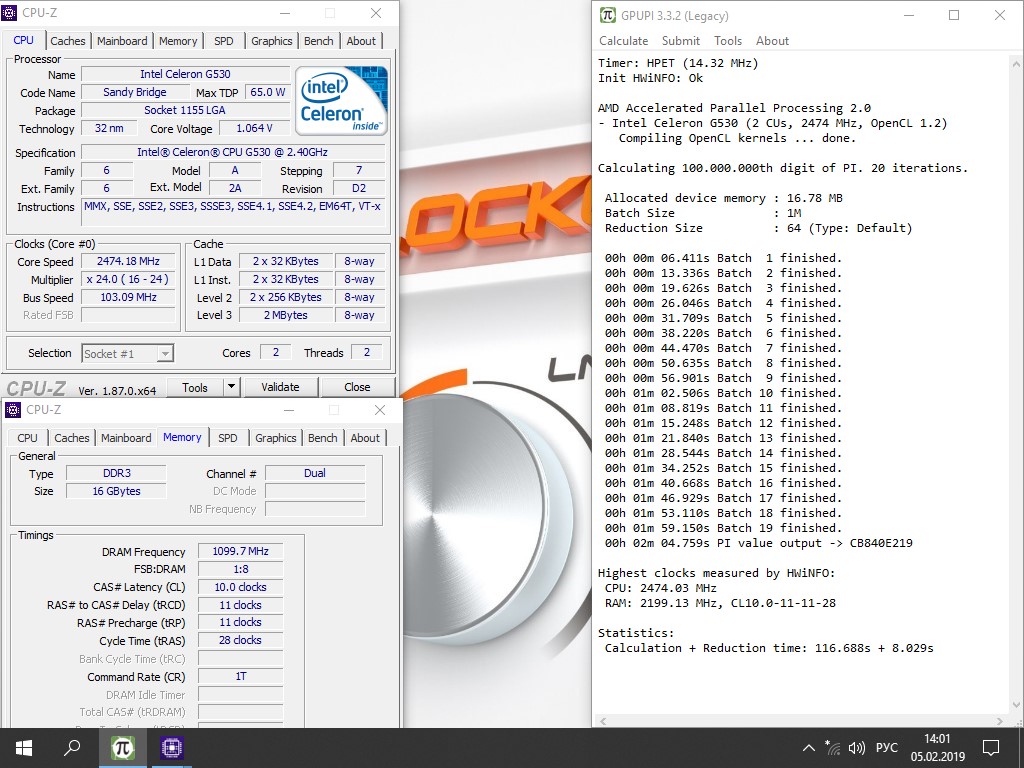Image resolution: width=1024 pixels, height=768 pixels.
Task: Select the CPU tab in the upper CPU-Z window
Action: pos(24,40)
